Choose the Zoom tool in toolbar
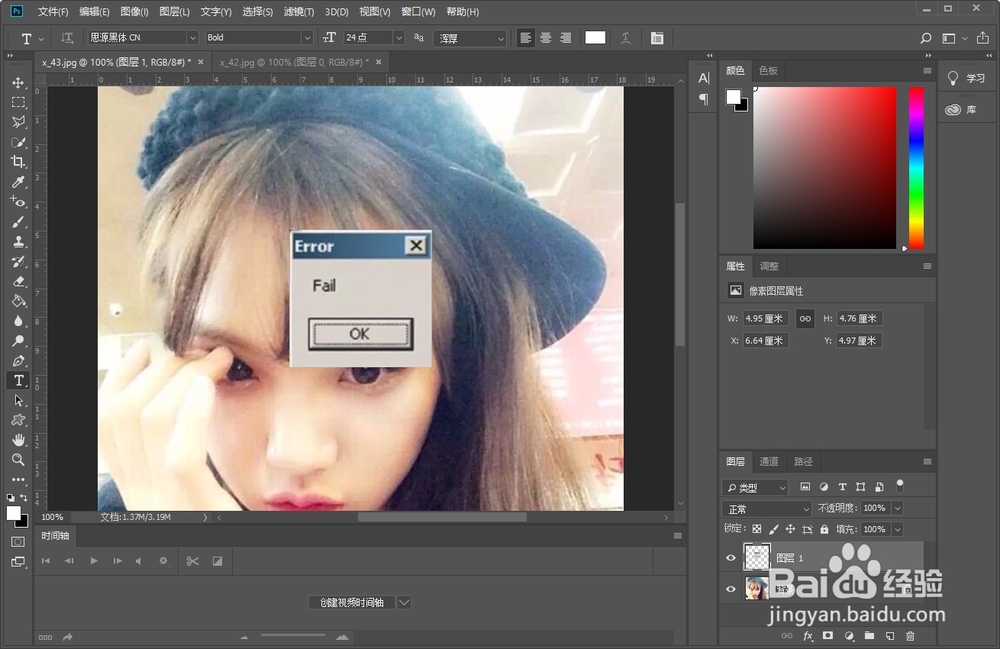Screen dimensions: 1000x649 click(x=18, y=459)
